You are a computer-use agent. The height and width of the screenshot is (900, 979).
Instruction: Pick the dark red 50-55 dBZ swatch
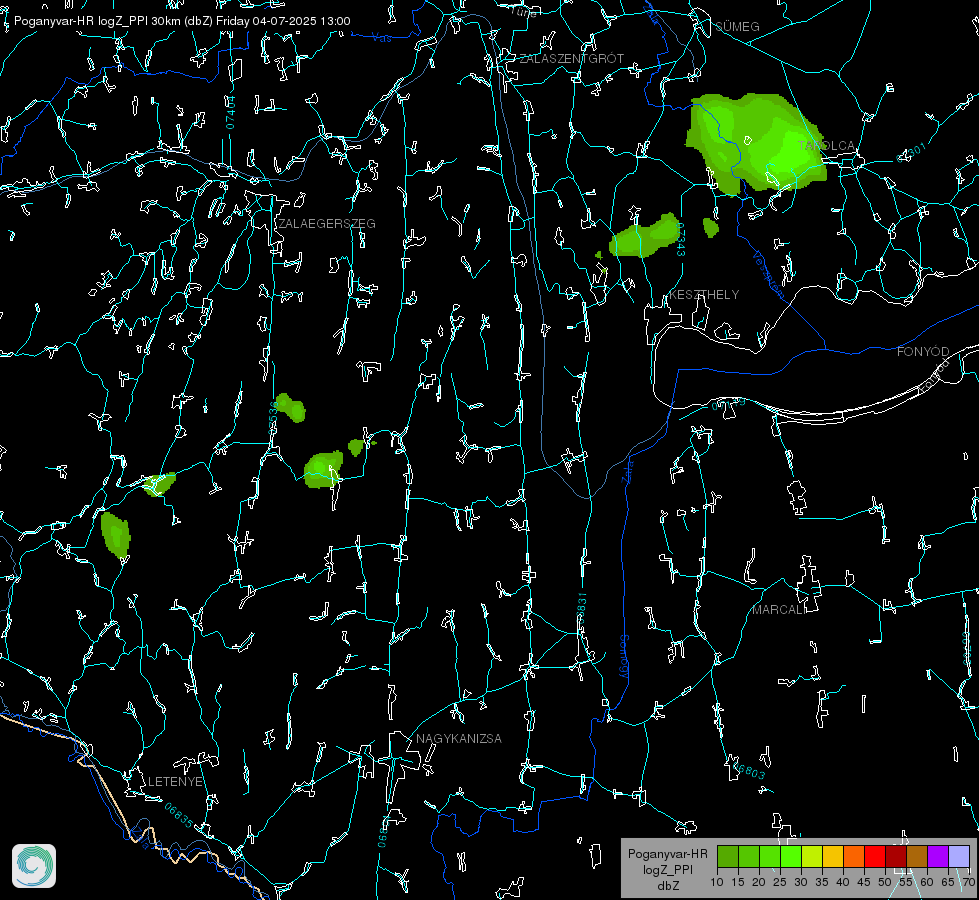coord(896,856)
